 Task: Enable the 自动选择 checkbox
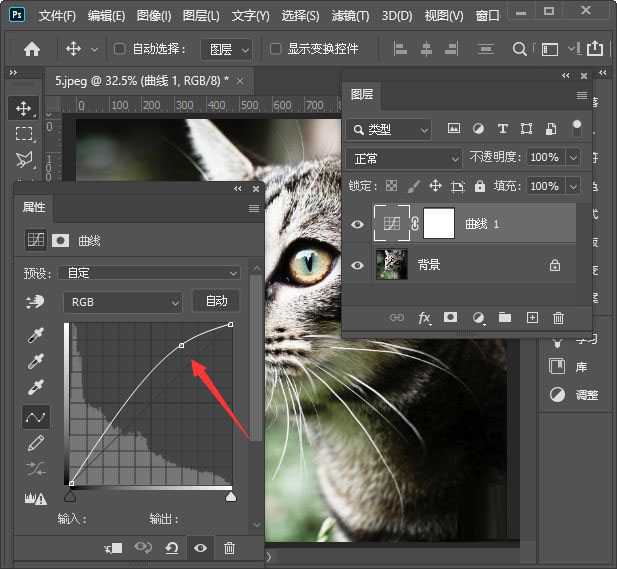coord(120,49)
